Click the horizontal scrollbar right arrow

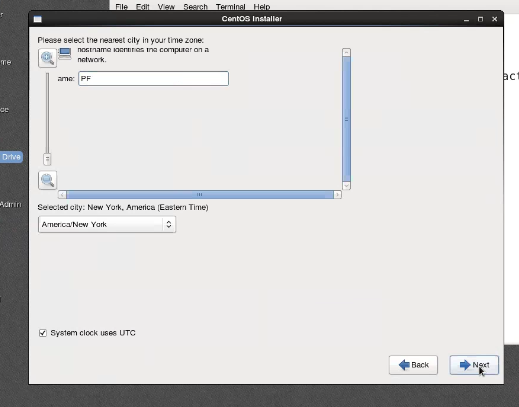(x=337, y=194)
